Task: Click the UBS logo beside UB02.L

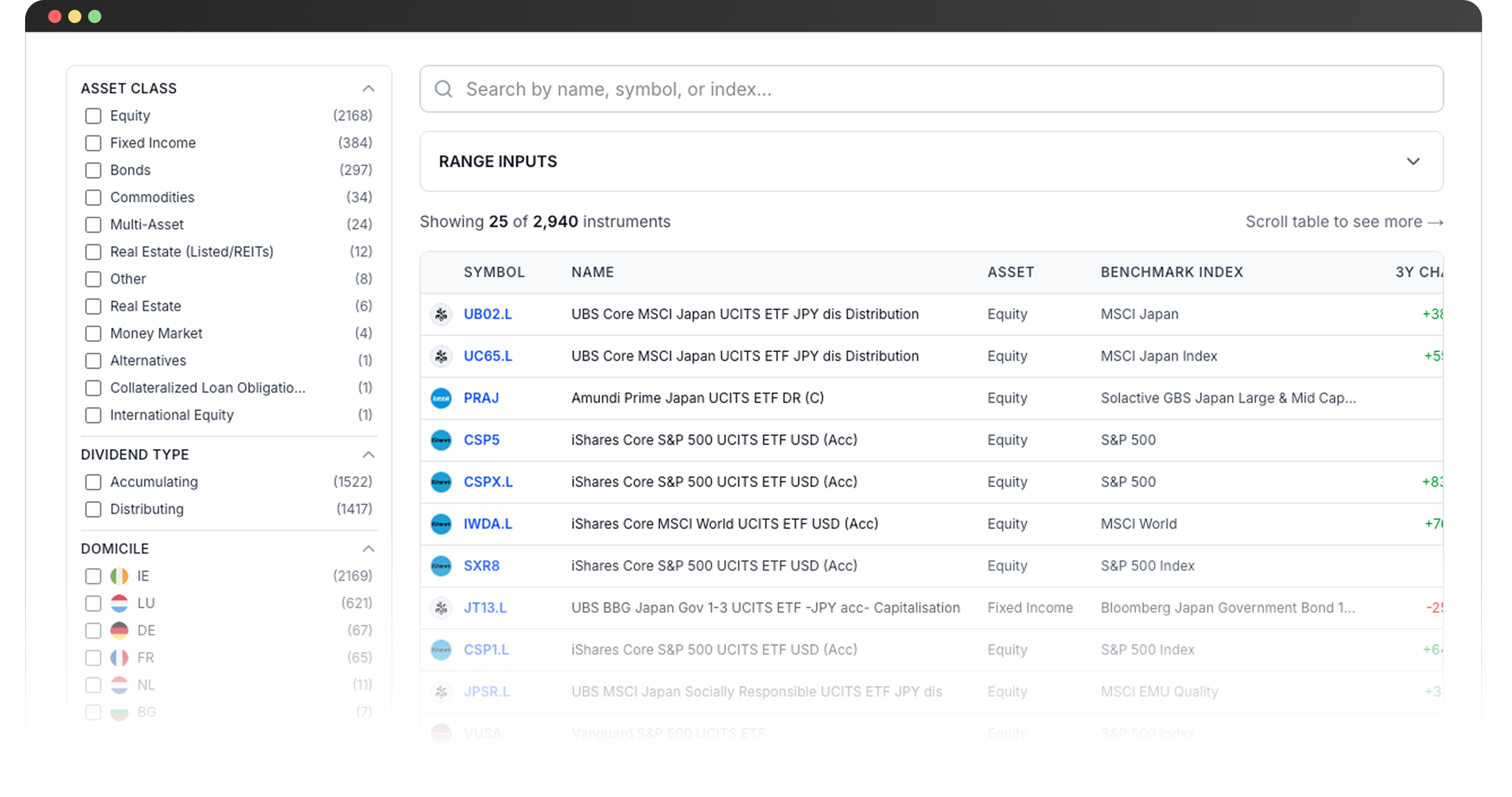Action: pos(441,314)
